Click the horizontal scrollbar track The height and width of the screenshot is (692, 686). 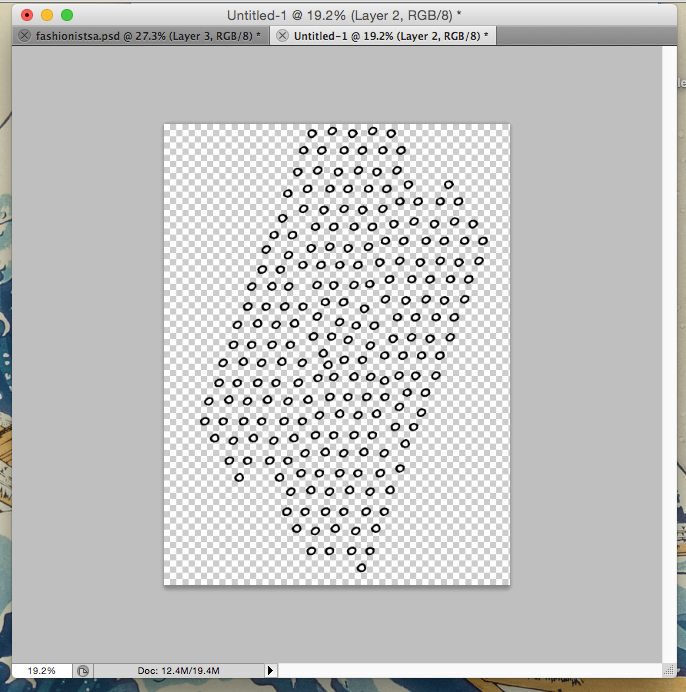click(470, 670)
